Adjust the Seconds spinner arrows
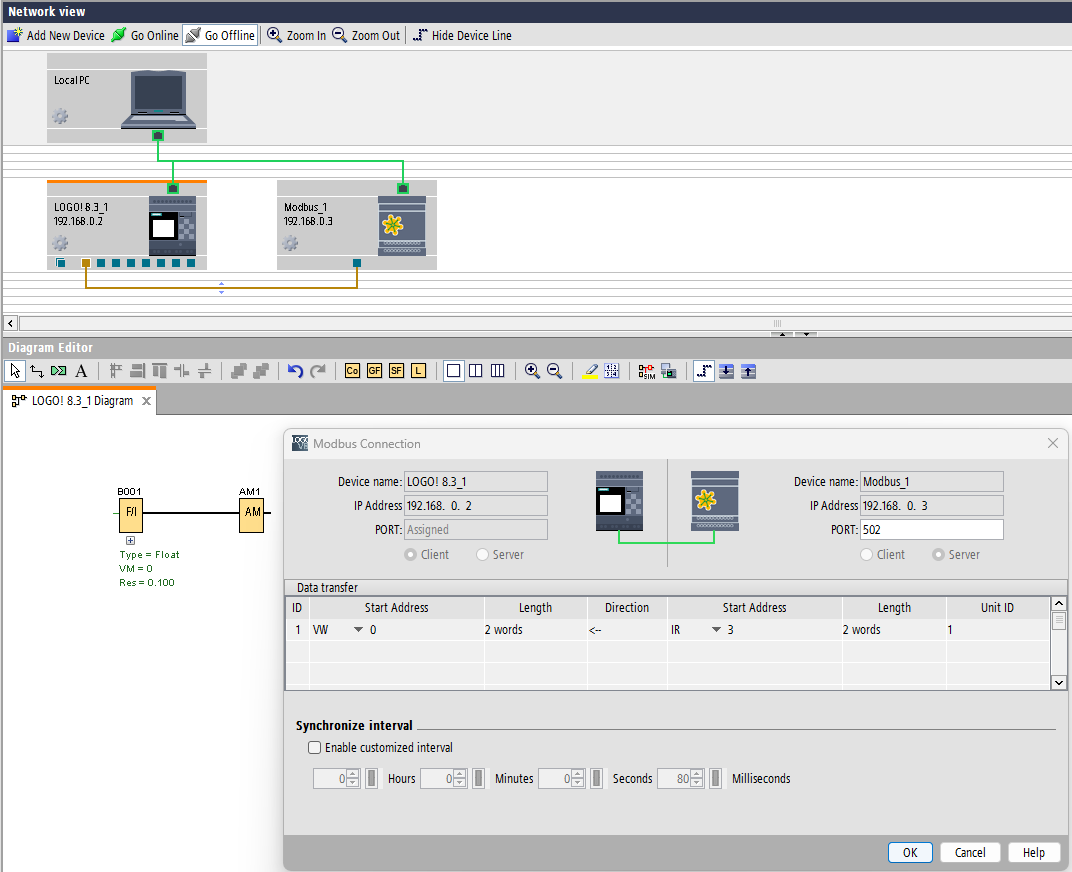This screenshot has width=1072, height=872. pos(578,778)
